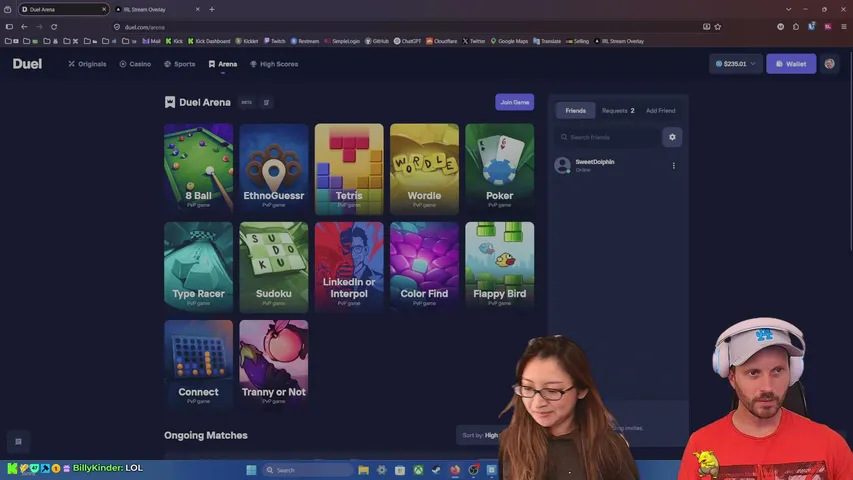Choose the Sudoku game card
The width and height of the screenshot is (853, 480).
pyautogui.click(x=274, y=267)
